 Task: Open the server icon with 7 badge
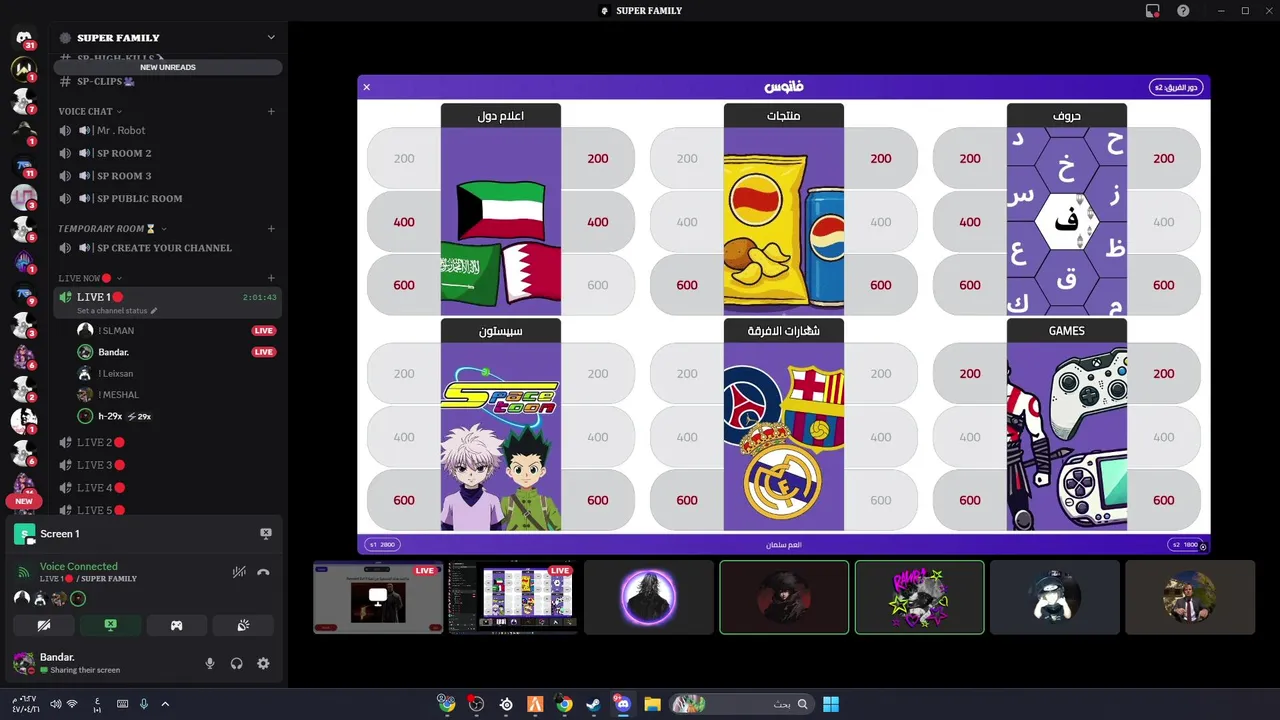(x=24, y=101)
